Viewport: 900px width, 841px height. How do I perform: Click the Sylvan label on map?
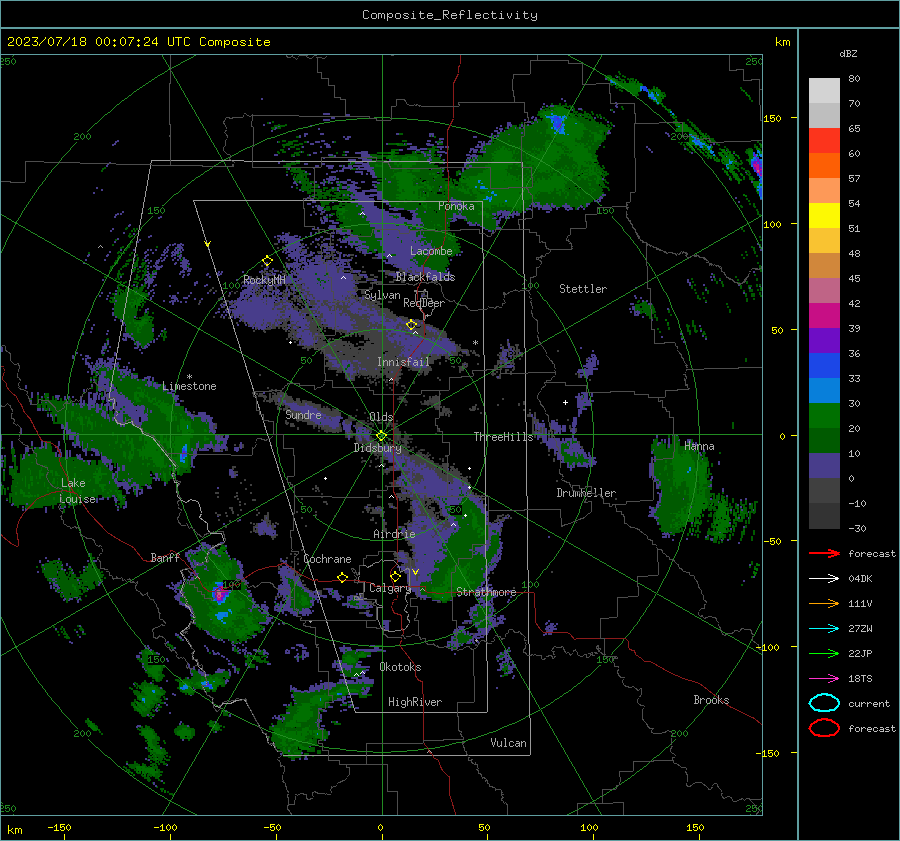(x=382, y=295)
